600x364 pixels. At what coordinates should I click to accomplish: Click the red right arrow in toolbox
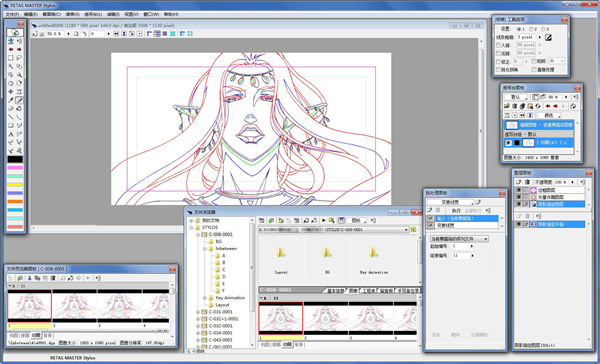19,49
